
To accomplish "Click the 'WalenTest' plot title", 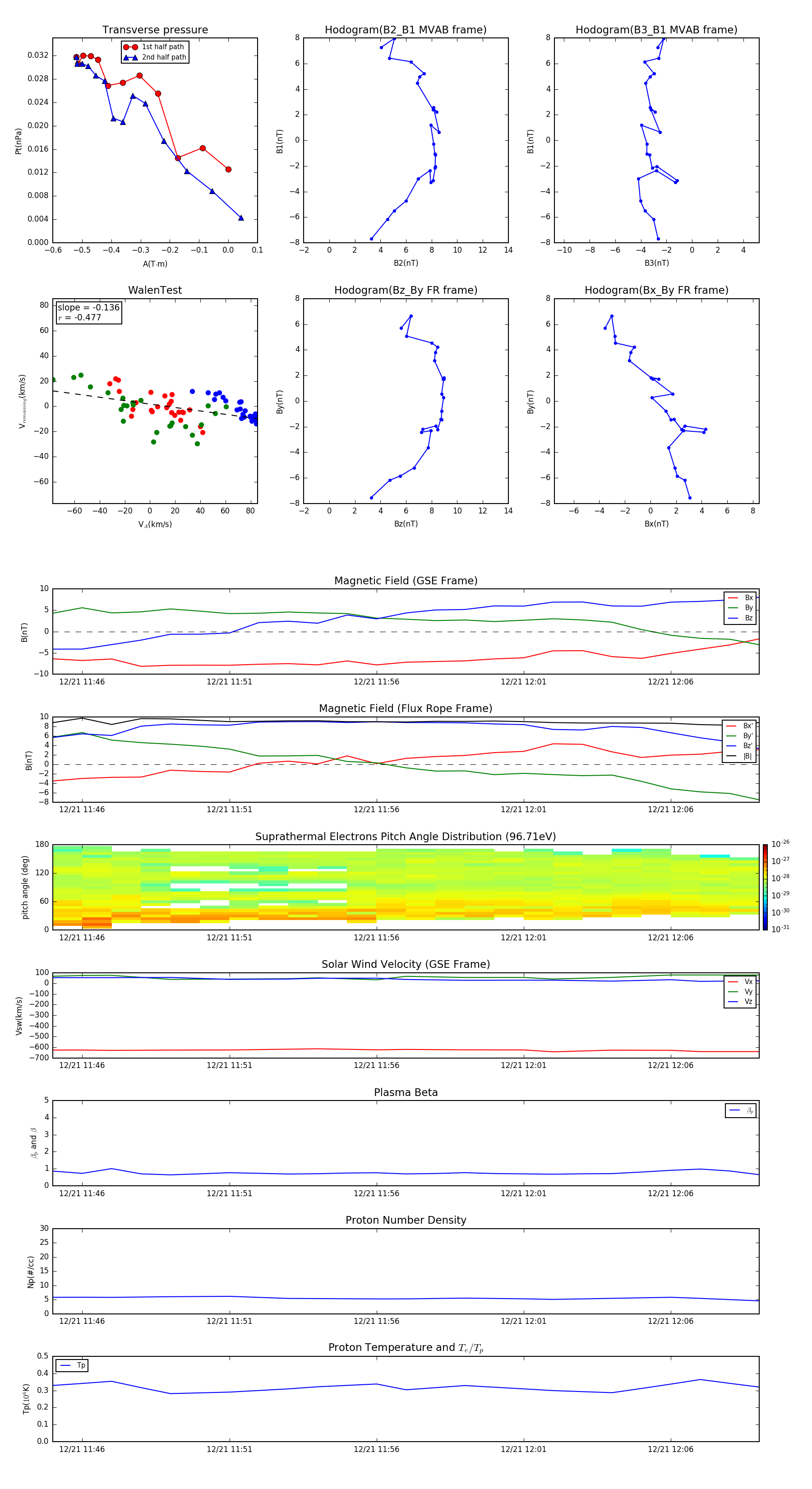I will pyautogui.click(x=155, y=290).
